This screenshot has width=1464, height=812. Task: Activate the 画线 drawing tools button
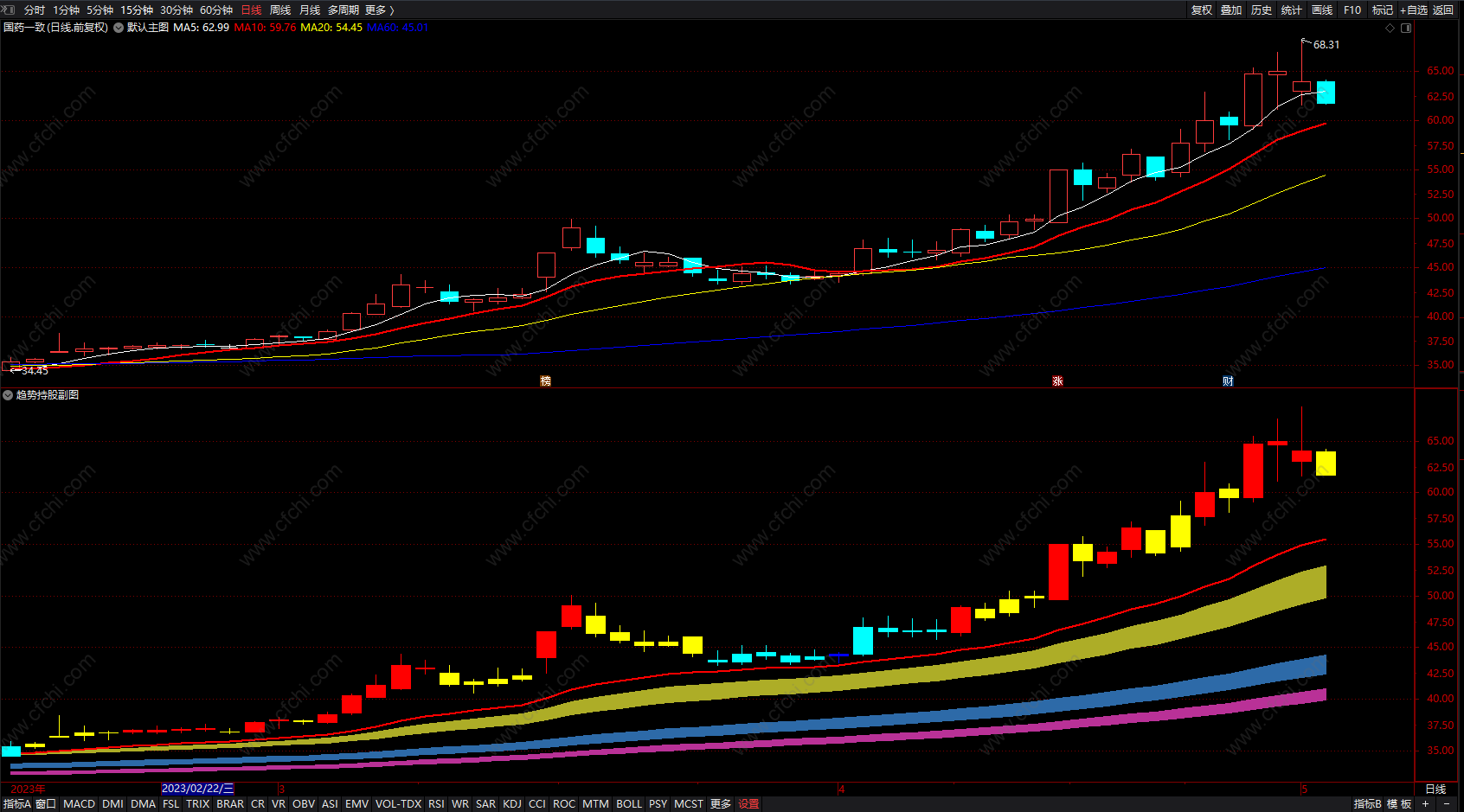point(1322,10)
